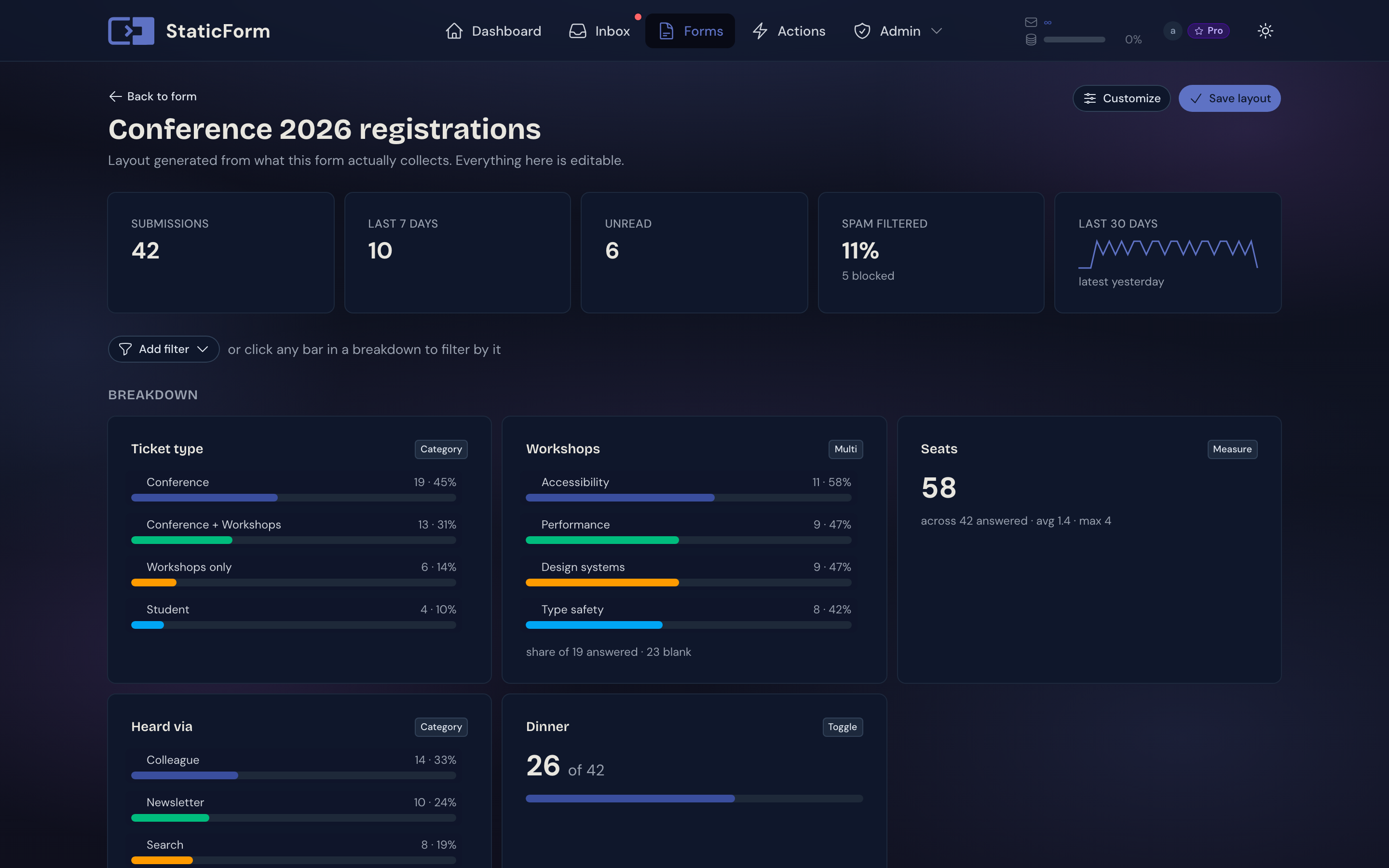Click the funnel filter icon
The height and width of the screenshot is (868, 1389).
tap(125, 349)
